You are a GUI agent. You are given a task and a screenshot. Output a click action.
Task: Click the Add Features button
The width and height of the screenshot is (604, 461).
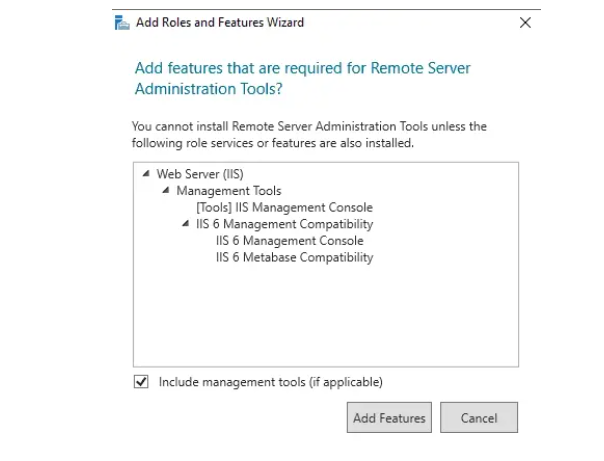[x=389, y=417]
